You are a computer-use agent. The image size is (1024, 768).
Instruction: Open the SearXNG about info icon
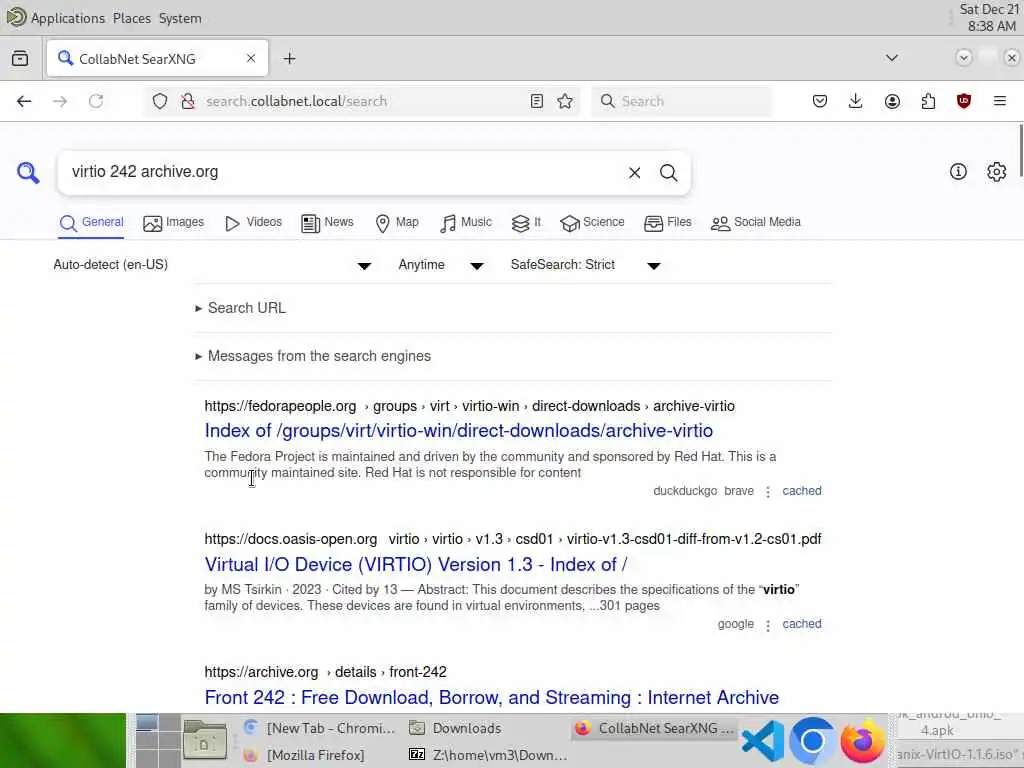[x=958, y=172]
